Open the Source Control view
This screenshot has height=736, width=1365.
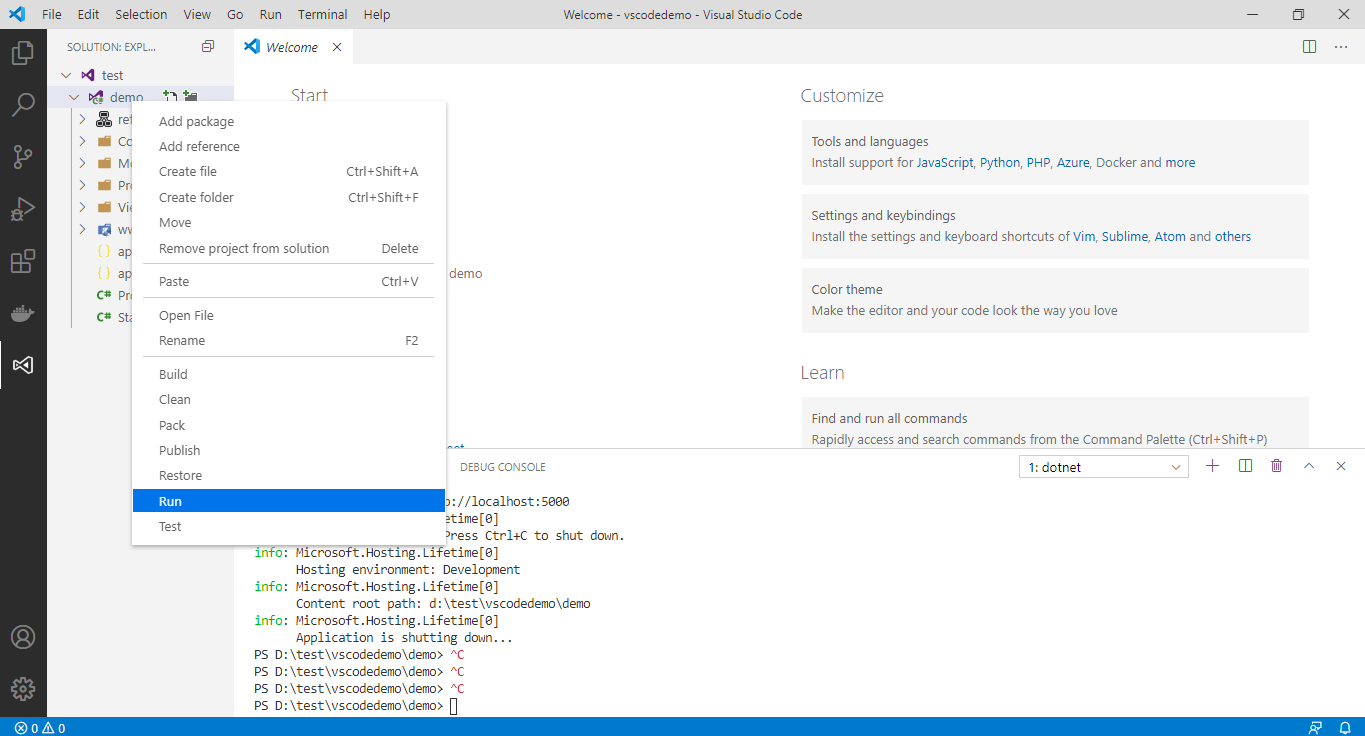coord(23,157)
